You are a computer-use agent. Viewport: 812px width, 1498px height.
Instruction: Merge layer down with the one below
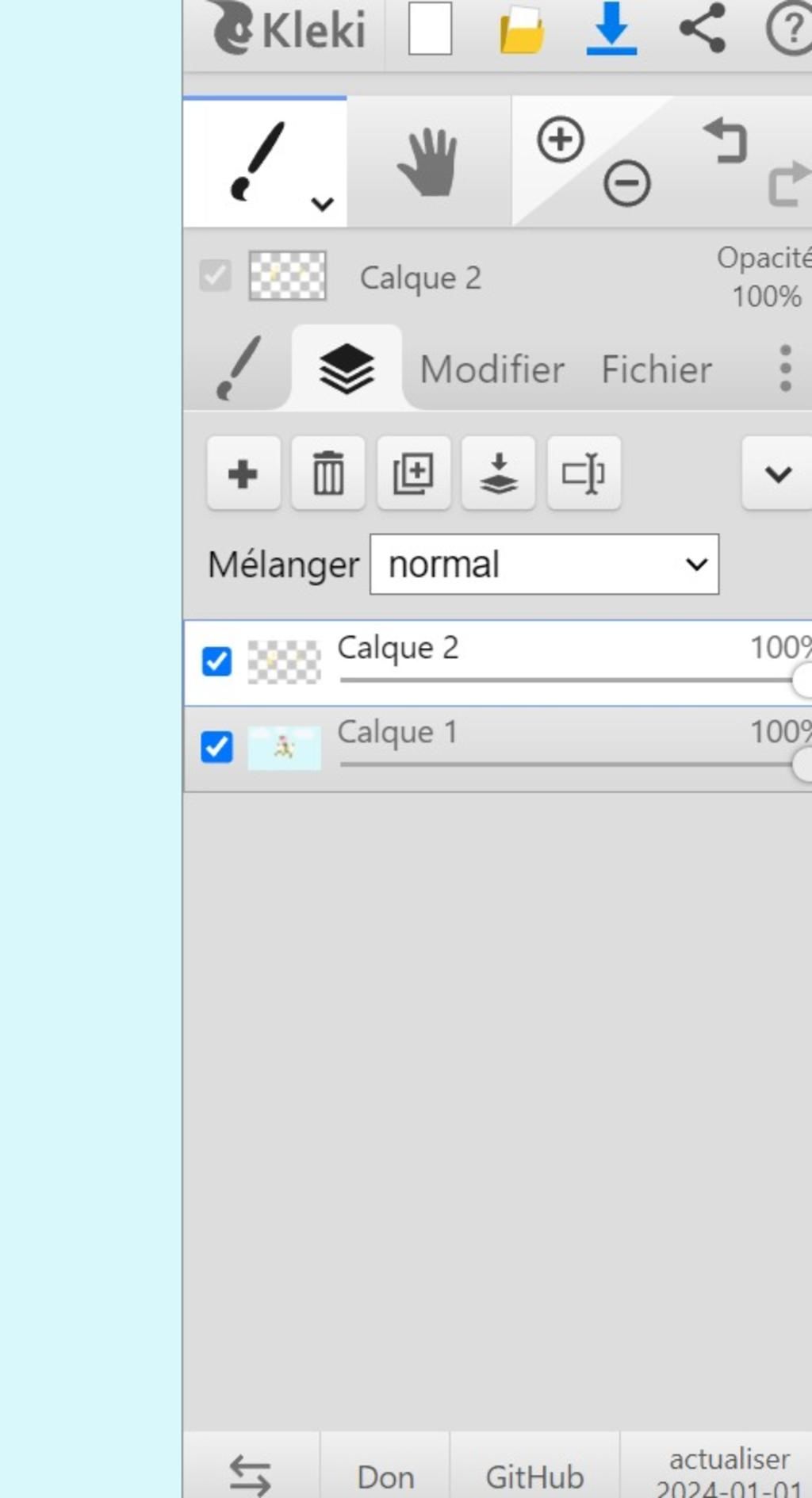499,473
